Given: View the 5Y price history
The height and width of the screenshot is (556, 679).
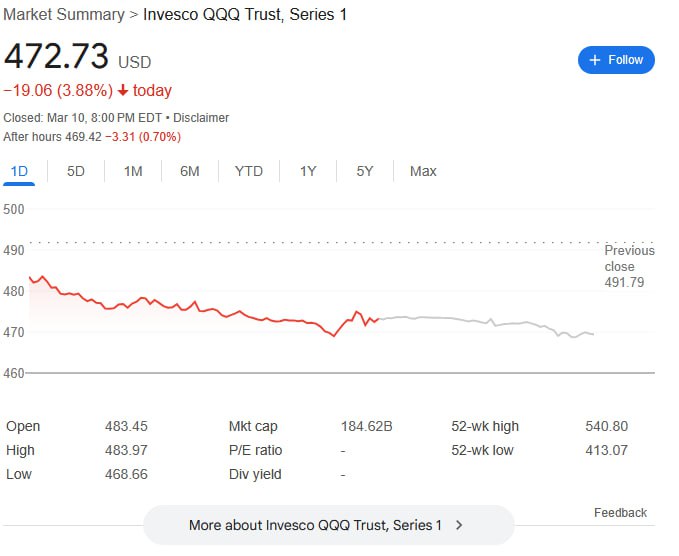Looking at the screenshot, I should pyautogui.click(x=365, y=171).
